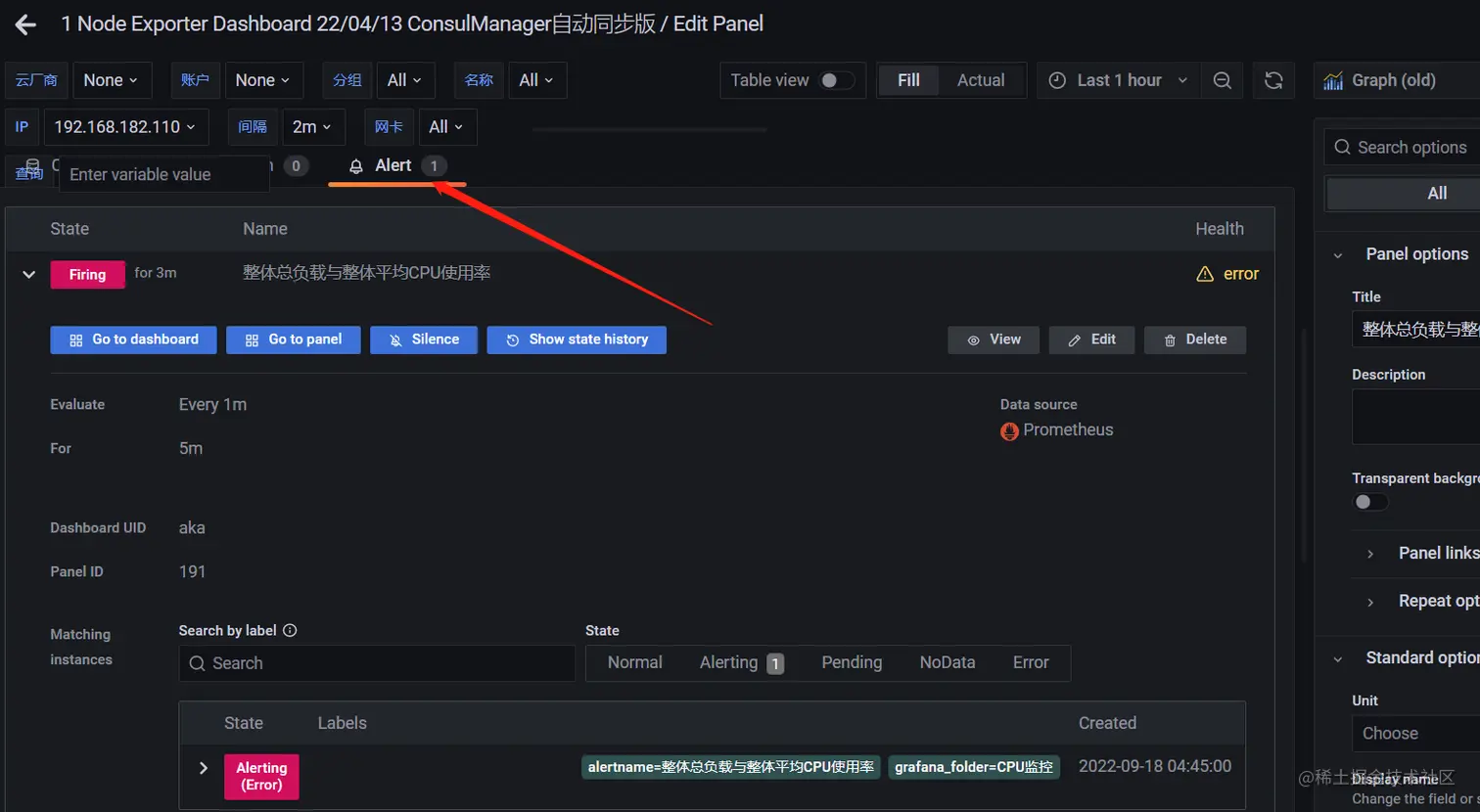Filter instances by Error state
This screenshot has width=1480, height=812.
(x=1031, y=662)
